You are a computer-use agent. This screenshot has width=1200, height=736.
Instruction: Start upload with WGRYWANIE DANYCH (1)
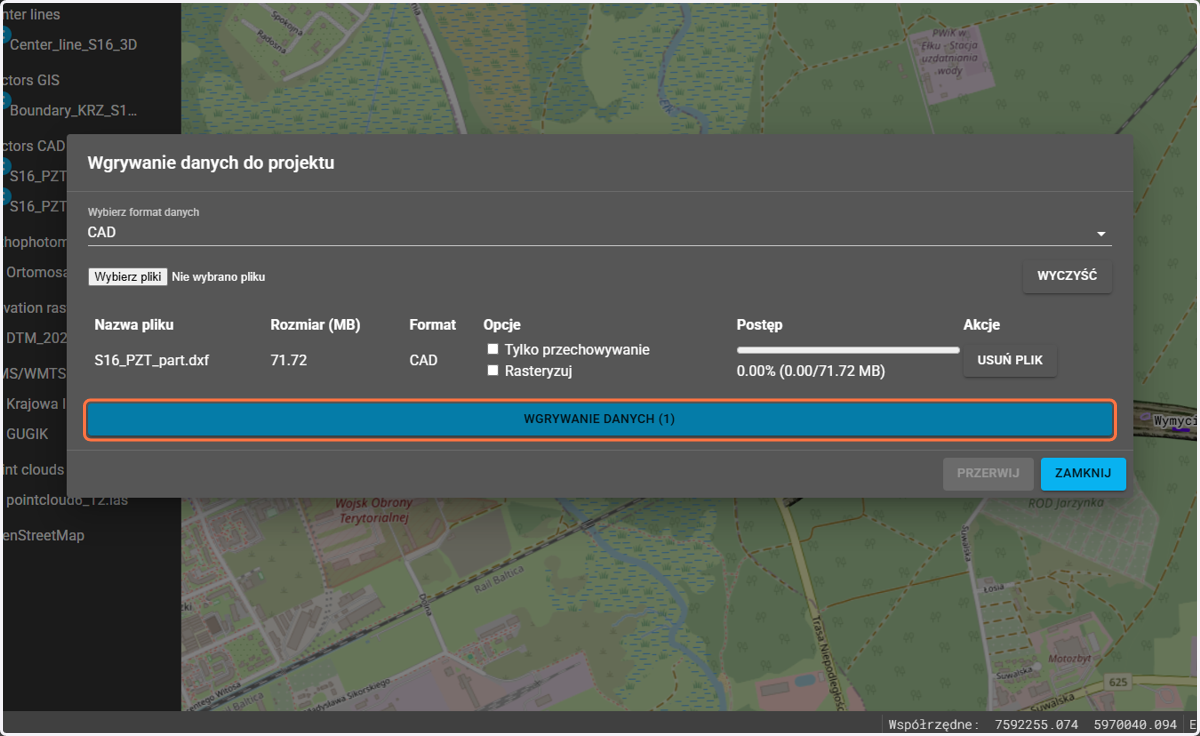click(x=599, y=419)
